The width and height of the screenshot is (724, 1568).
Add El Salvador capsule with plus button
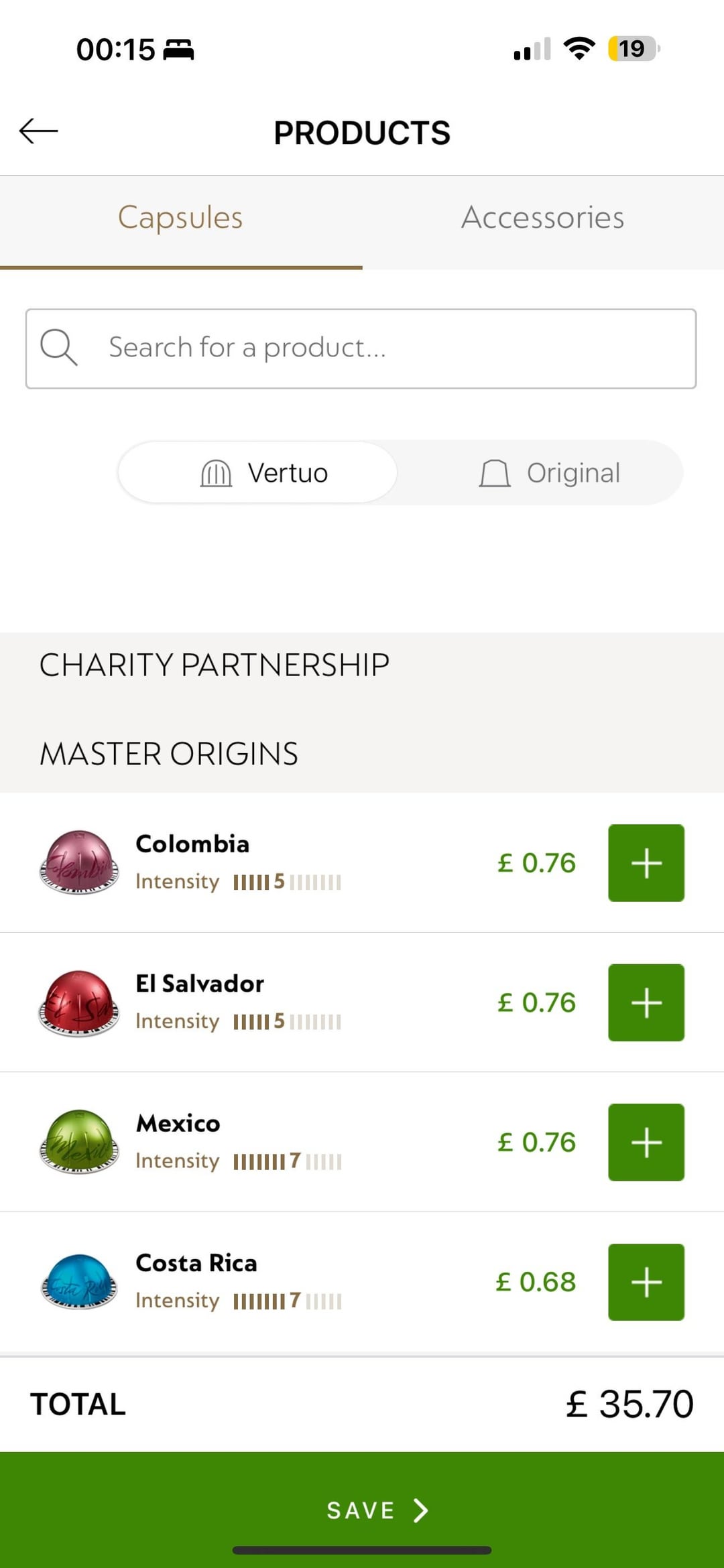[646, 1002]
